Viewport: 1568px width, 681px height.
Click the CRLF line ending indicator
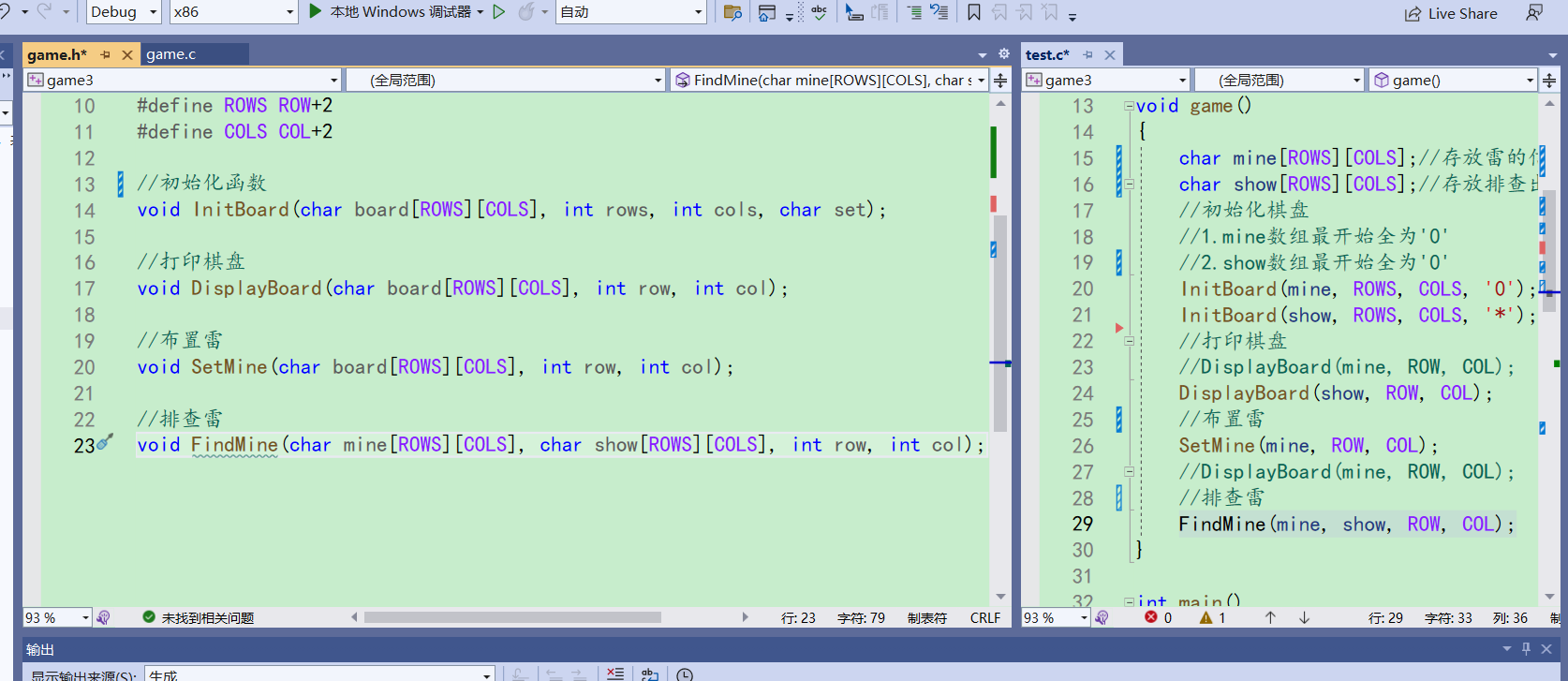(x=985, y=618)
